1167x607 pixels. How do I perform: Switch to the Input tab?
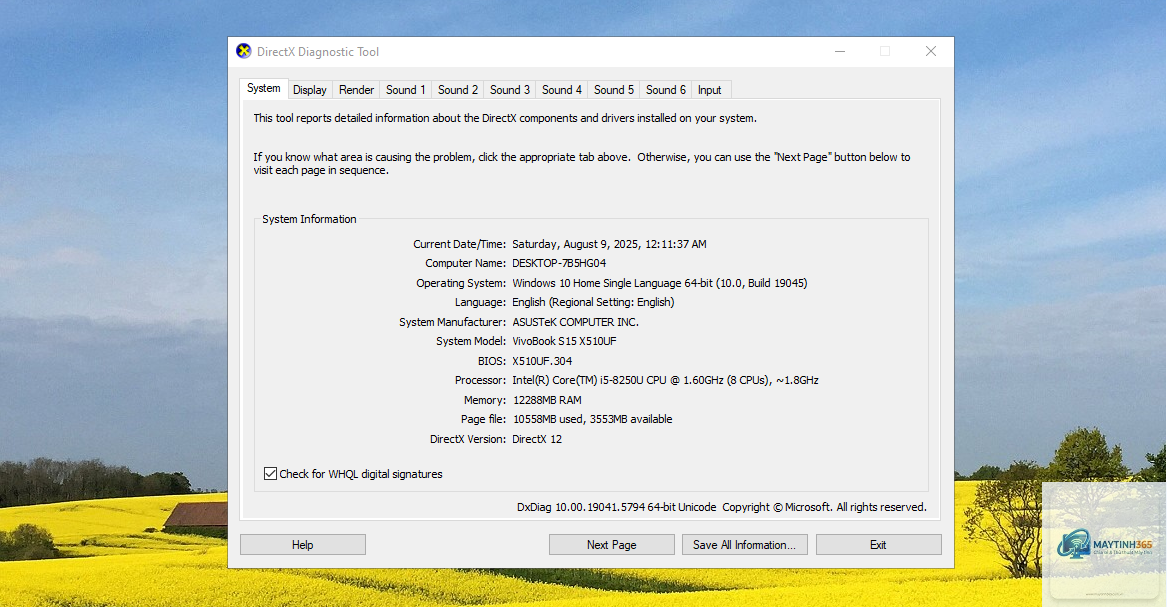709,89
